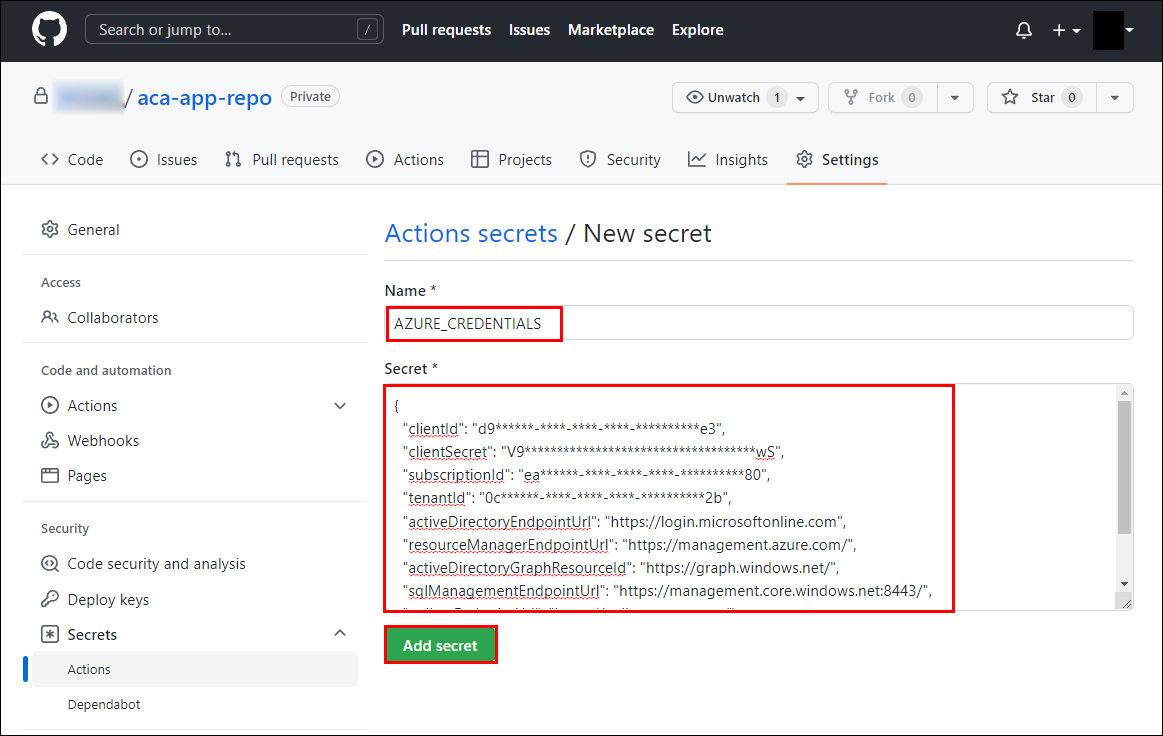Click the Settings tab gear icon
Screen dimensions: 1163x736
click(804, 160)
